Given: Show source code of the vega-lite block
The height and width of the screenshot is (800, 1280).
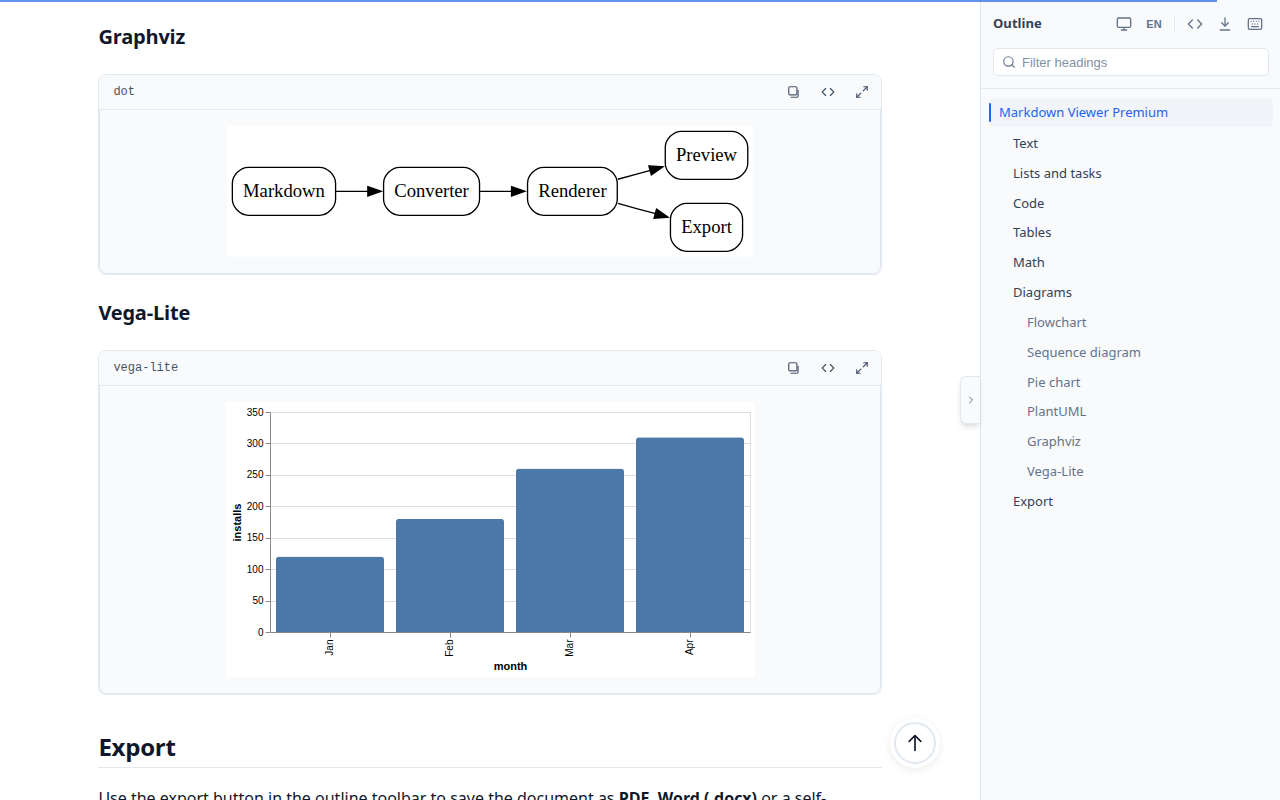Looking at the screenshot, I should click(x=828, y=368).
